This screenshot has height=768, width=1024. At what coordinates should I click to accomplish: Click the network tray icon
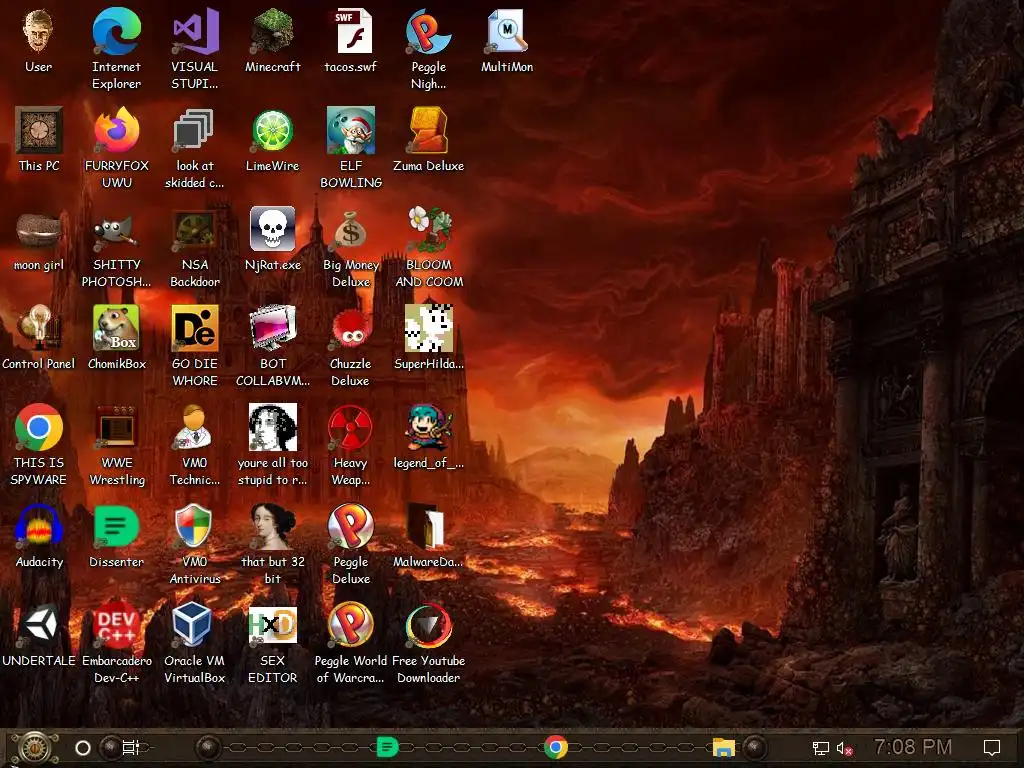pyautogui.click(x=820, y=748)
